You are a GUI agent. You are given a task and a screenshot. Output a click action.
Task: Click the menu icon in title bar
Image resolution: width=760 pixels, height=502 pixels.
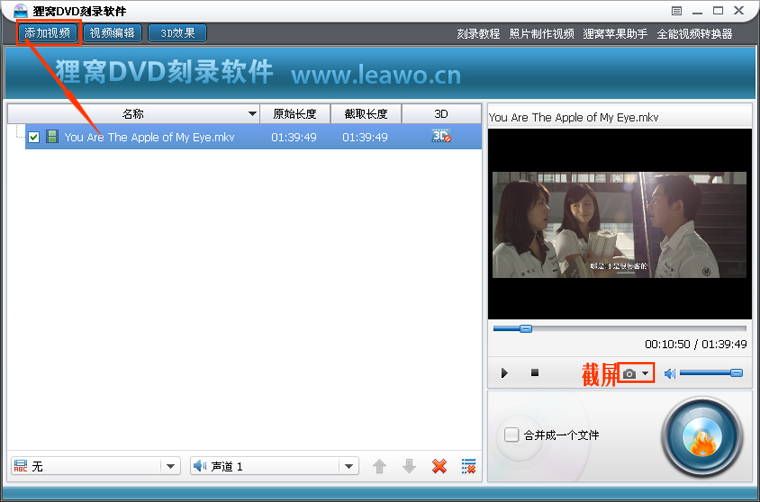click(677, 11)
